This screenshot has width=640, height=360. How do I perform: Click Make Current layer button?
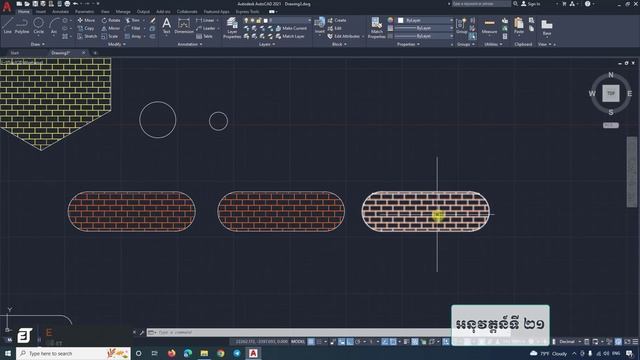tap(291, 28)
